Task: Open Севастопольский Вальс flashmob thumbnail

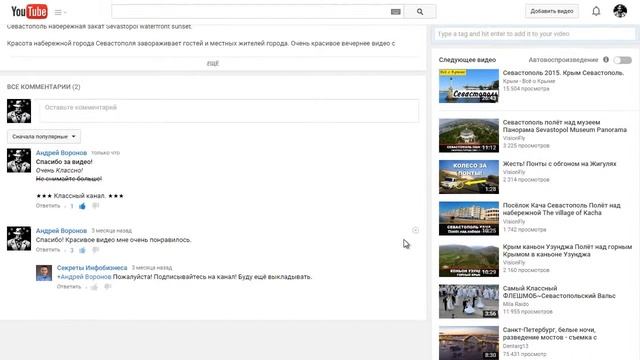Action: coord(469,301)
